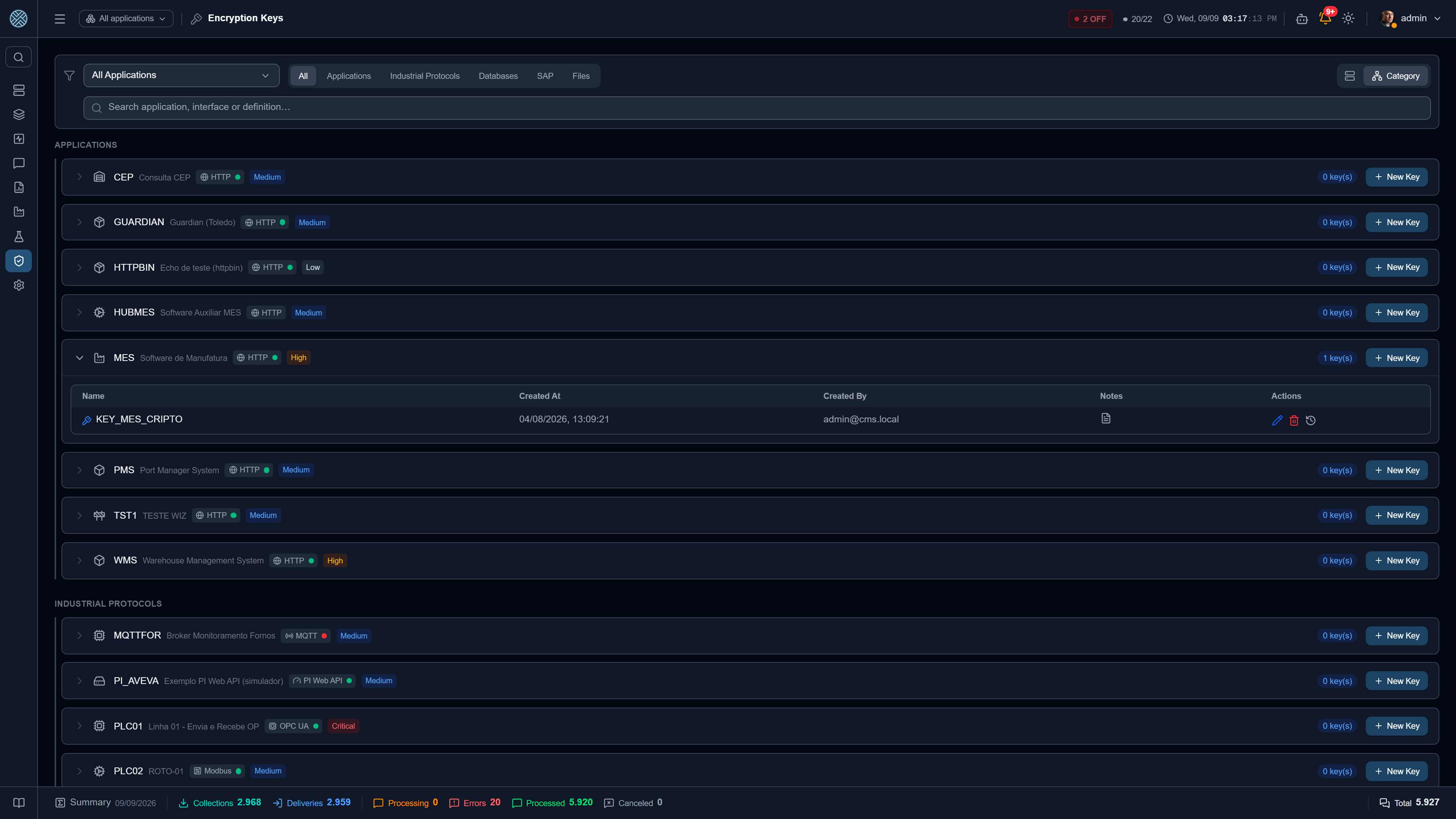Open the flask lab sidebar icon
This screenshot has width=1456, height=819.
(19, 236)
